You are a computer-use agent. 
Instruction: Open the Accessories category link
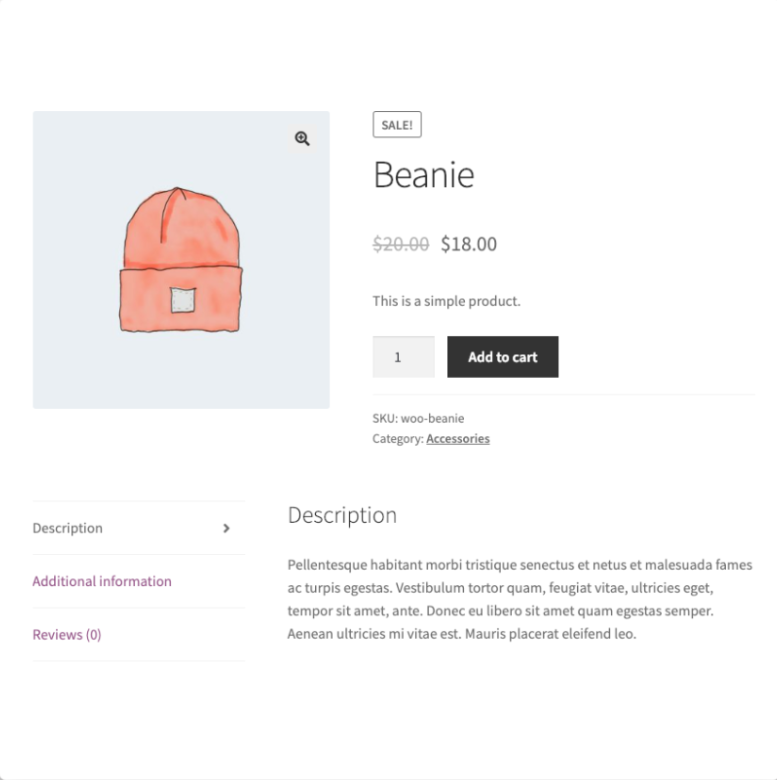[458, 438]
